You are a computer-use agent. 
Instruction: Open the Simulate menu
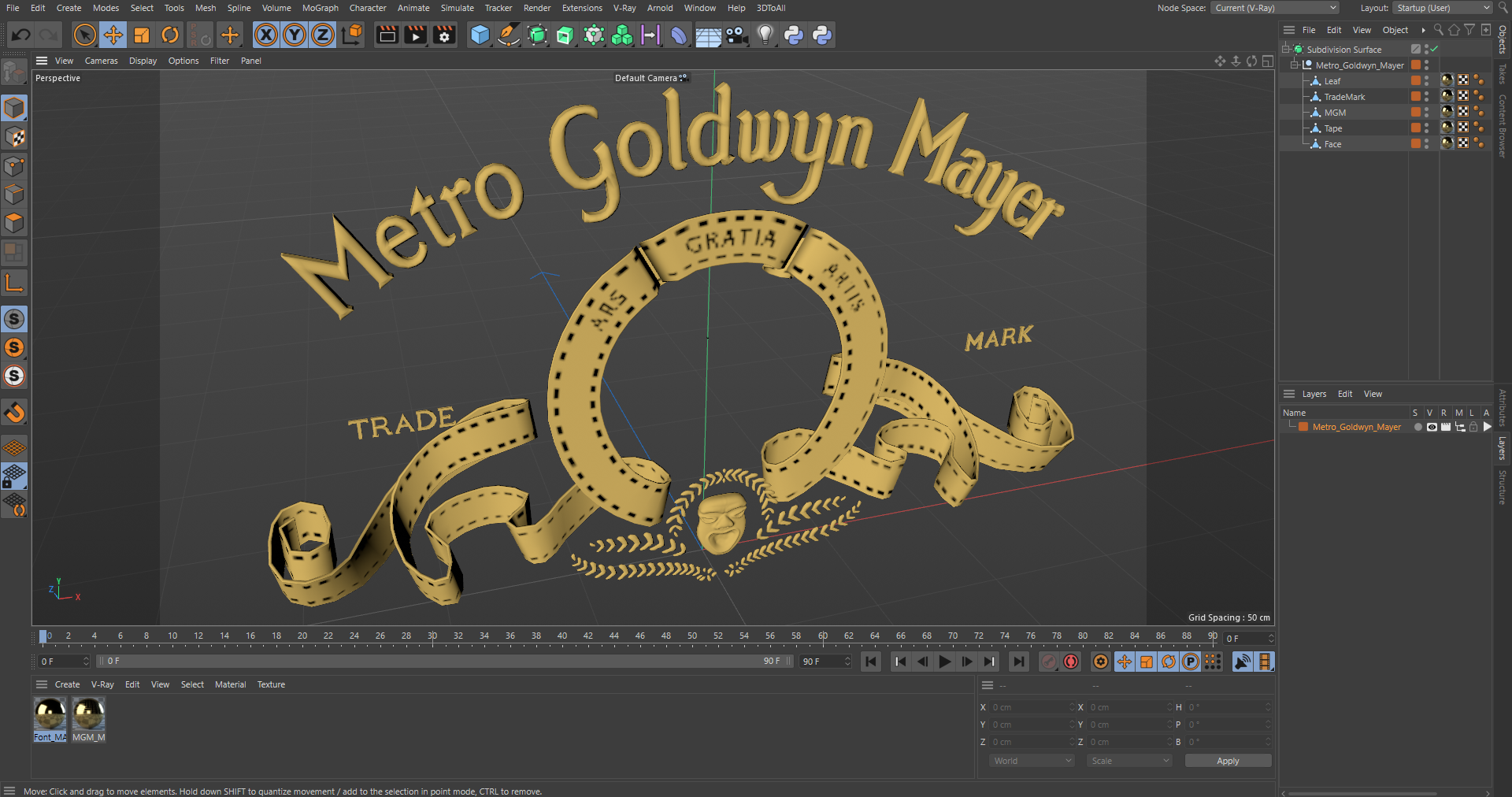click(x=457, y=8)
